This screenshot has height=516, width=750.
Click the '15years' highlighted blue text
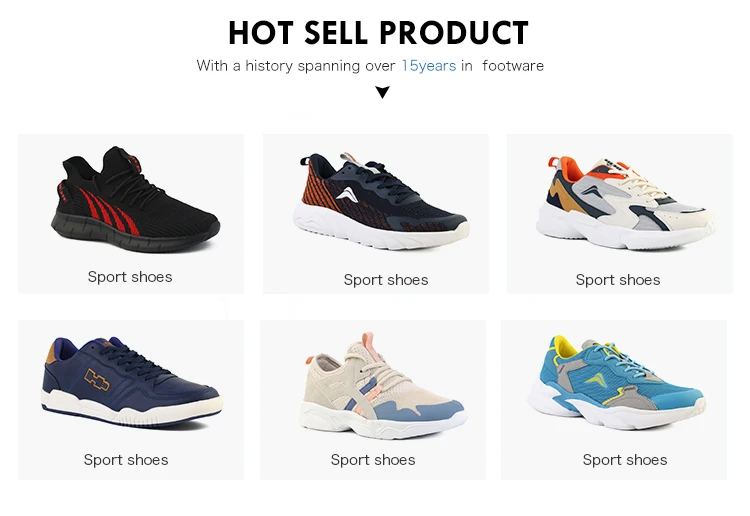429,66
